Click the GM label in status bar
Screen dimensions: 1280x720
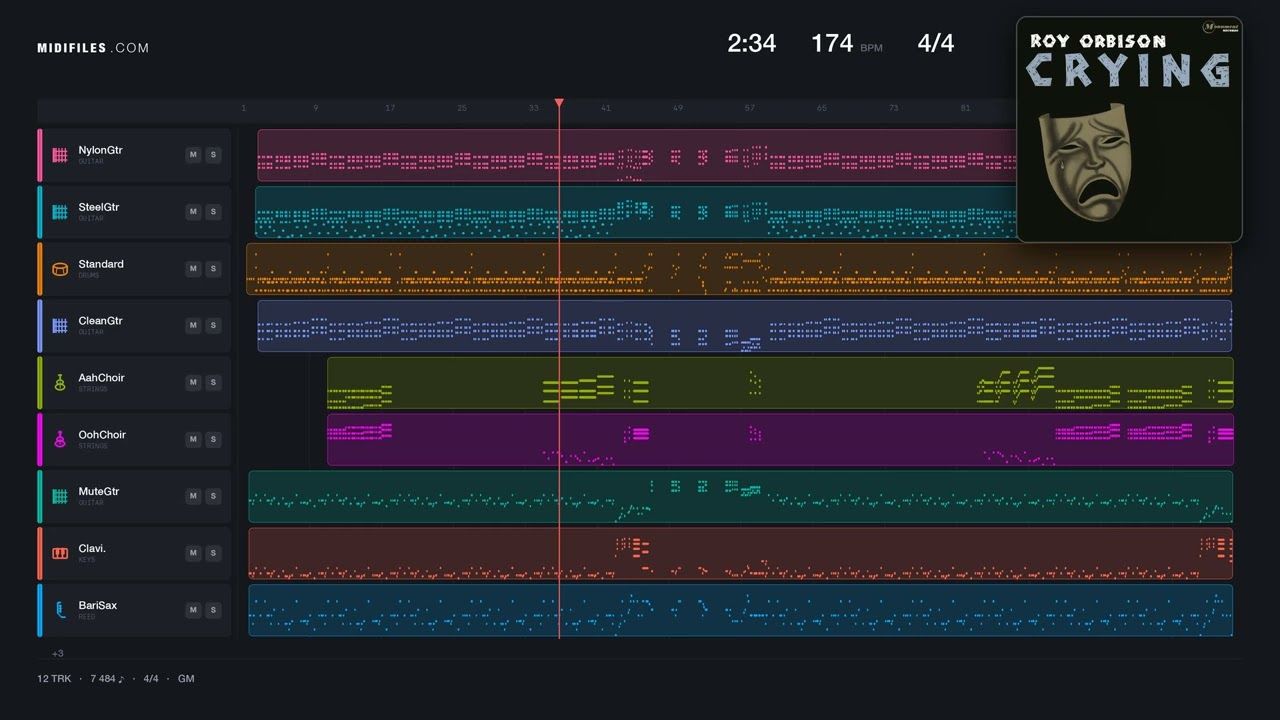point(186,679)
